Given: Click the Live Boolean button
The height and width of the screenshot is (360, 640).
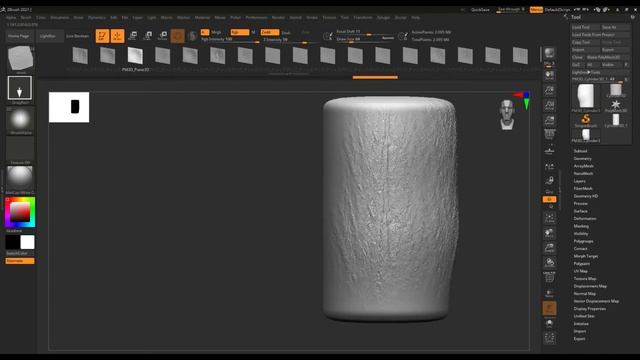Looking at the screenshot, I should pos(78,36).
